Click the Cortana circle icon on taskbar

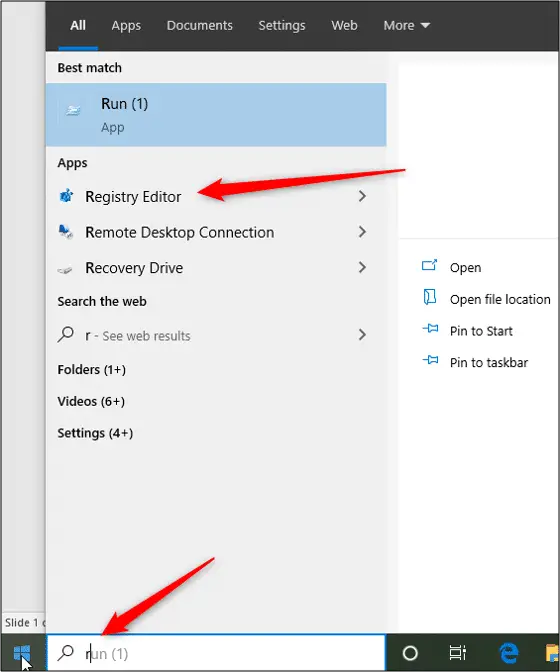click(x=410, y=653)
